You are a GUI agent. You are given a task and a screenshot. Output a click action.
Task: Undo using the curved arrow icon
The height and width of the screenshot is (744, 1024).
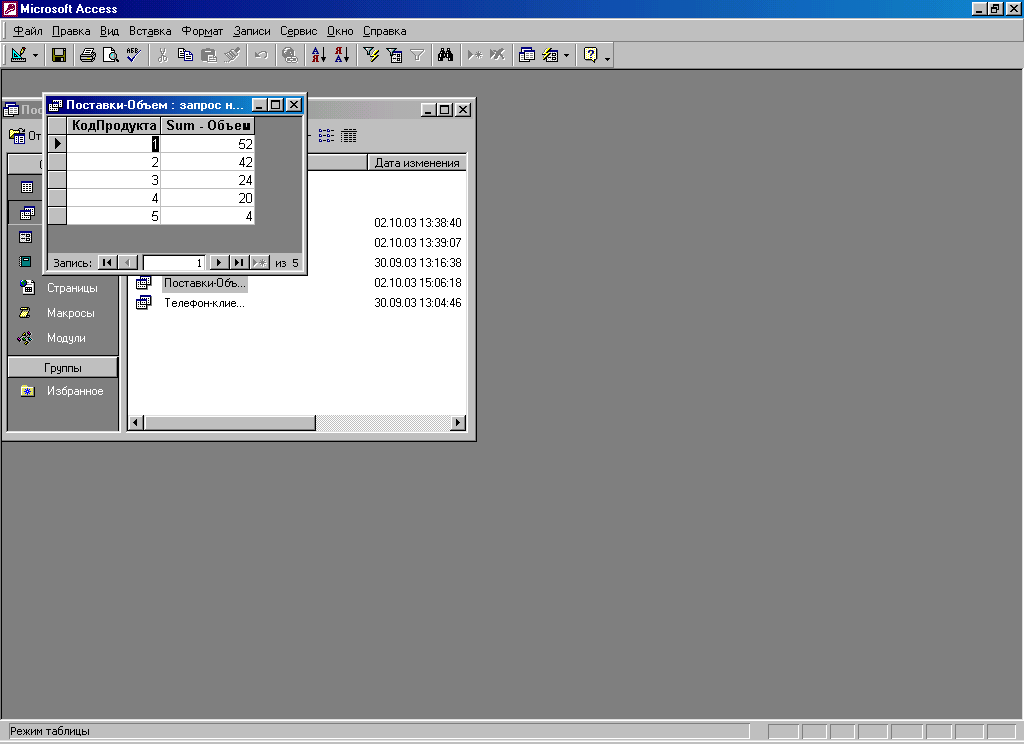tap(261, 55)
